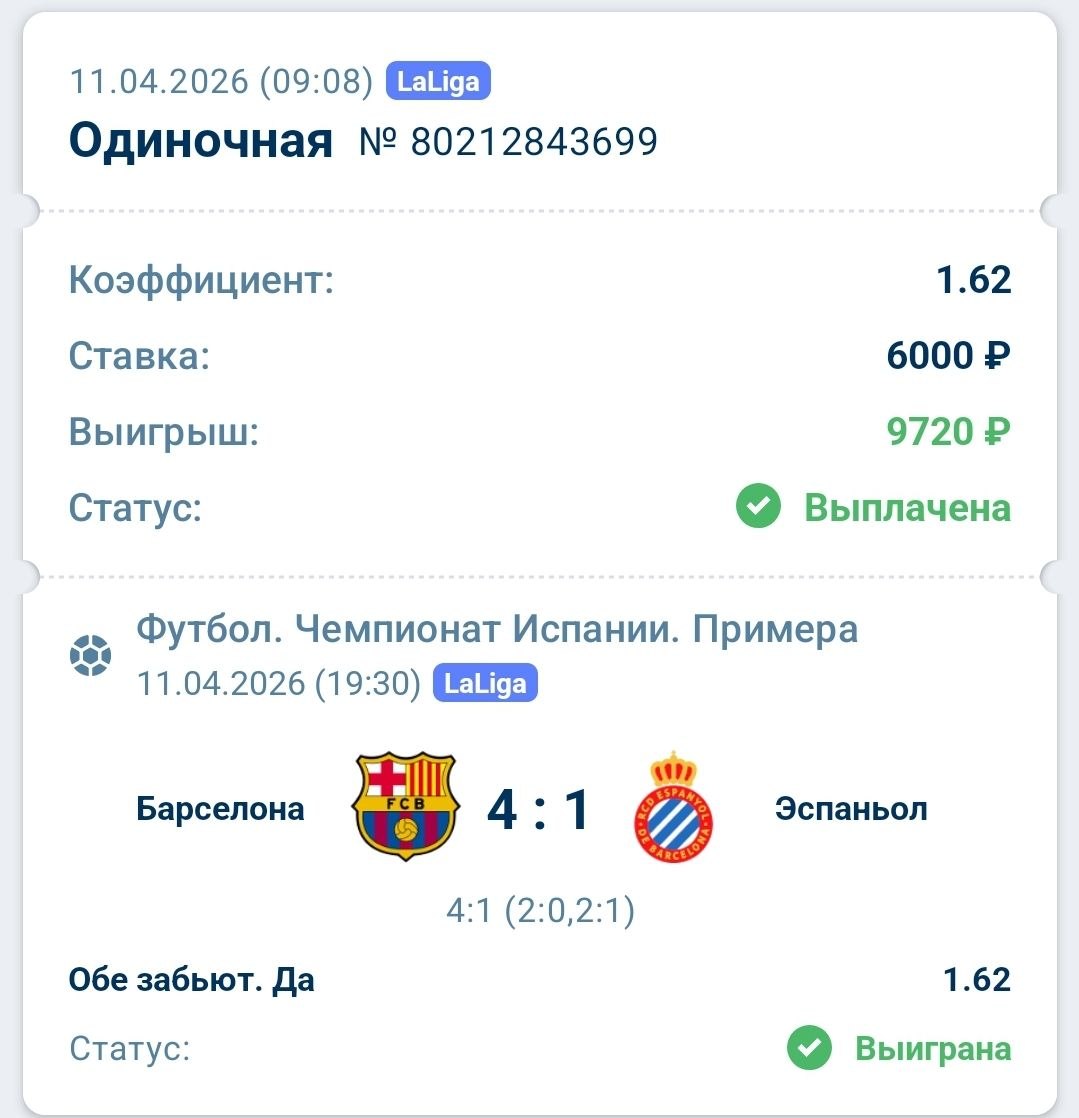Click the large 4 : 1 score
Viewport: 1079px width, 1118px height.
[x=540, y=809]
